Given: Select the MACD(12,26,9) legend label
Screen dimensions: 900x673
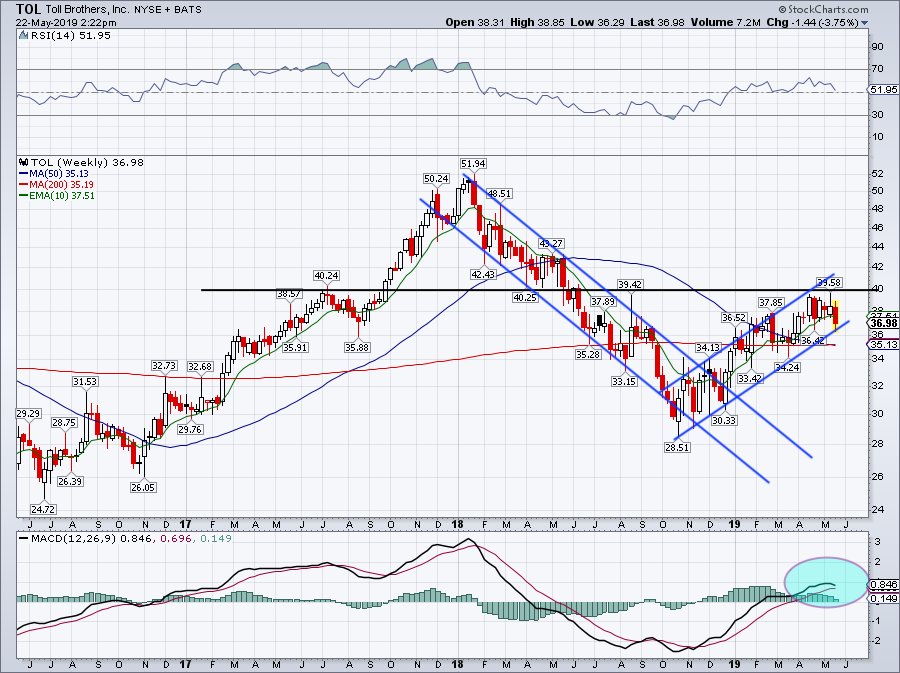Looking at the screenshot, I should tap(125, 539).
